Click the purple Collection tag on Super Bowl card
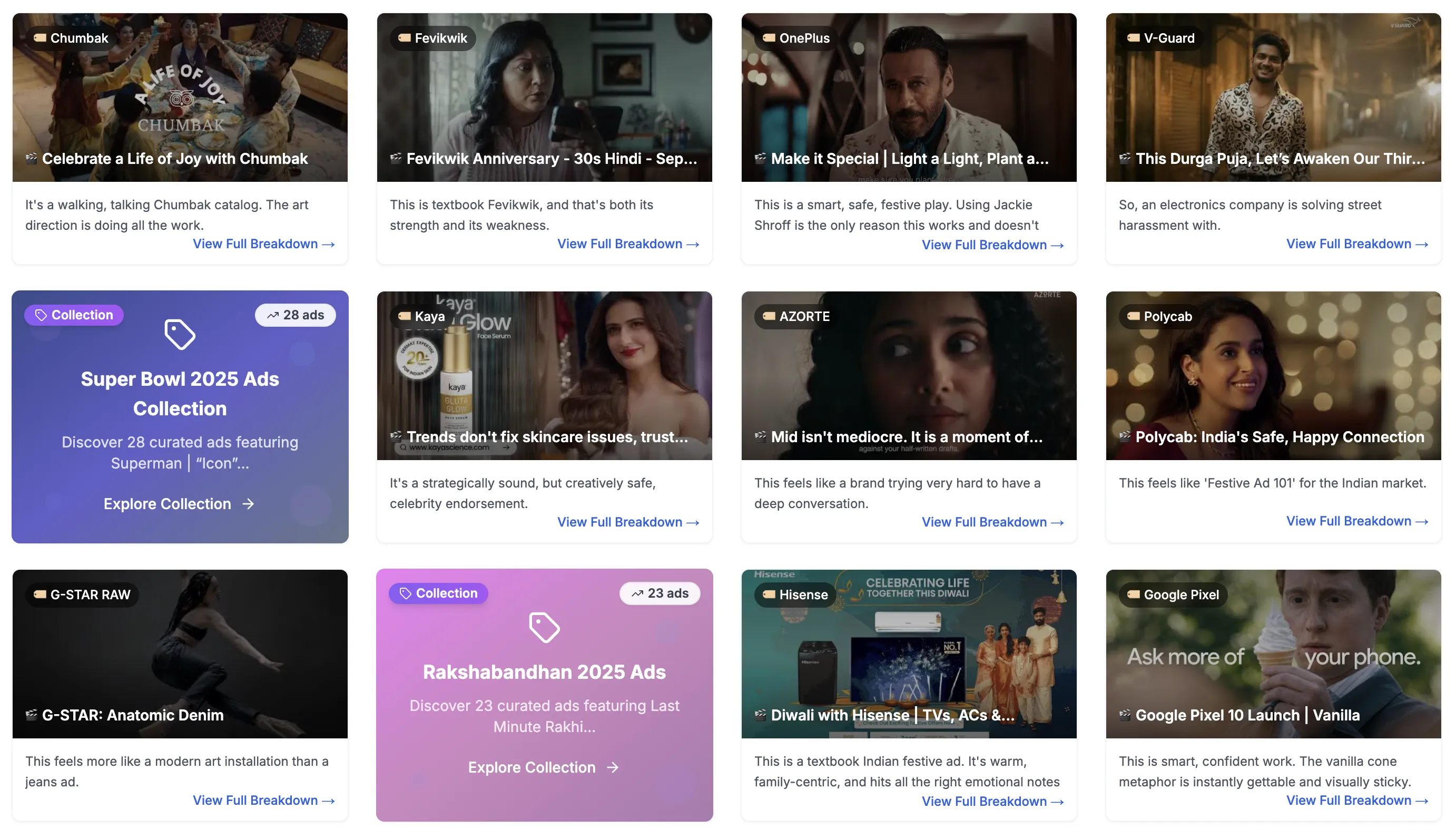 (74, 315)
